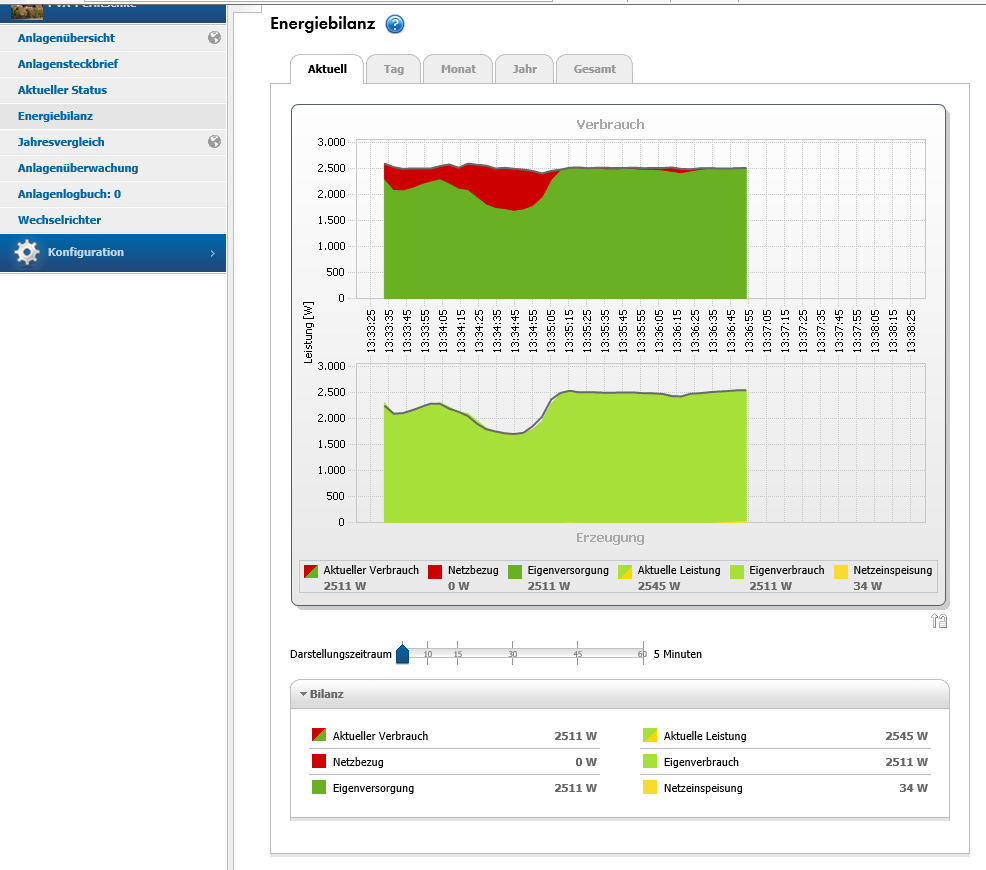Viewport: 986px width, 870px height.
Task: Collapse the Bilanz panel
Action: coord(302,693)
